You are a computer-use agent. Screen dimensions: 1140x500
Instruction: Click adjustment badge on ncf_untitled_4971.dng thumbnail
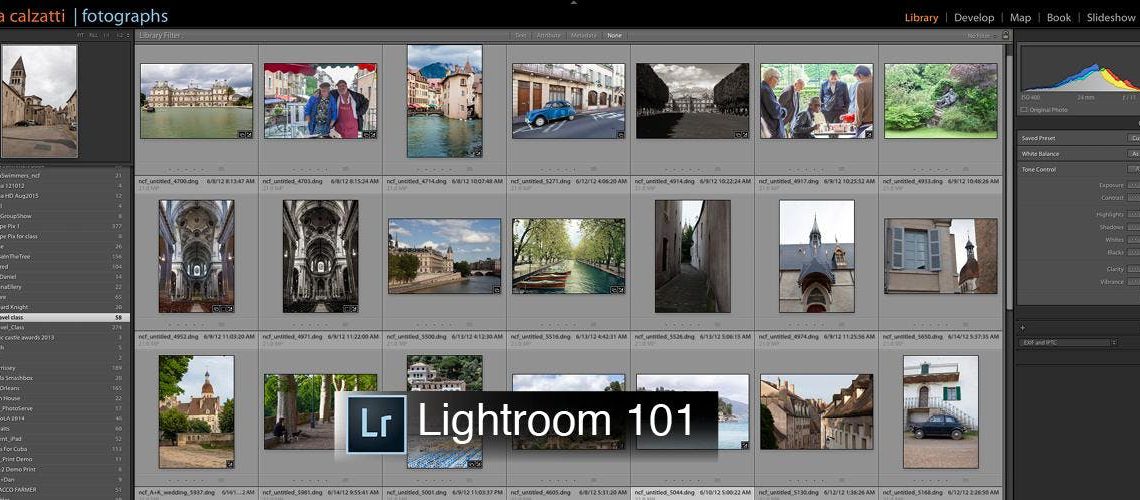coord(353,308)
